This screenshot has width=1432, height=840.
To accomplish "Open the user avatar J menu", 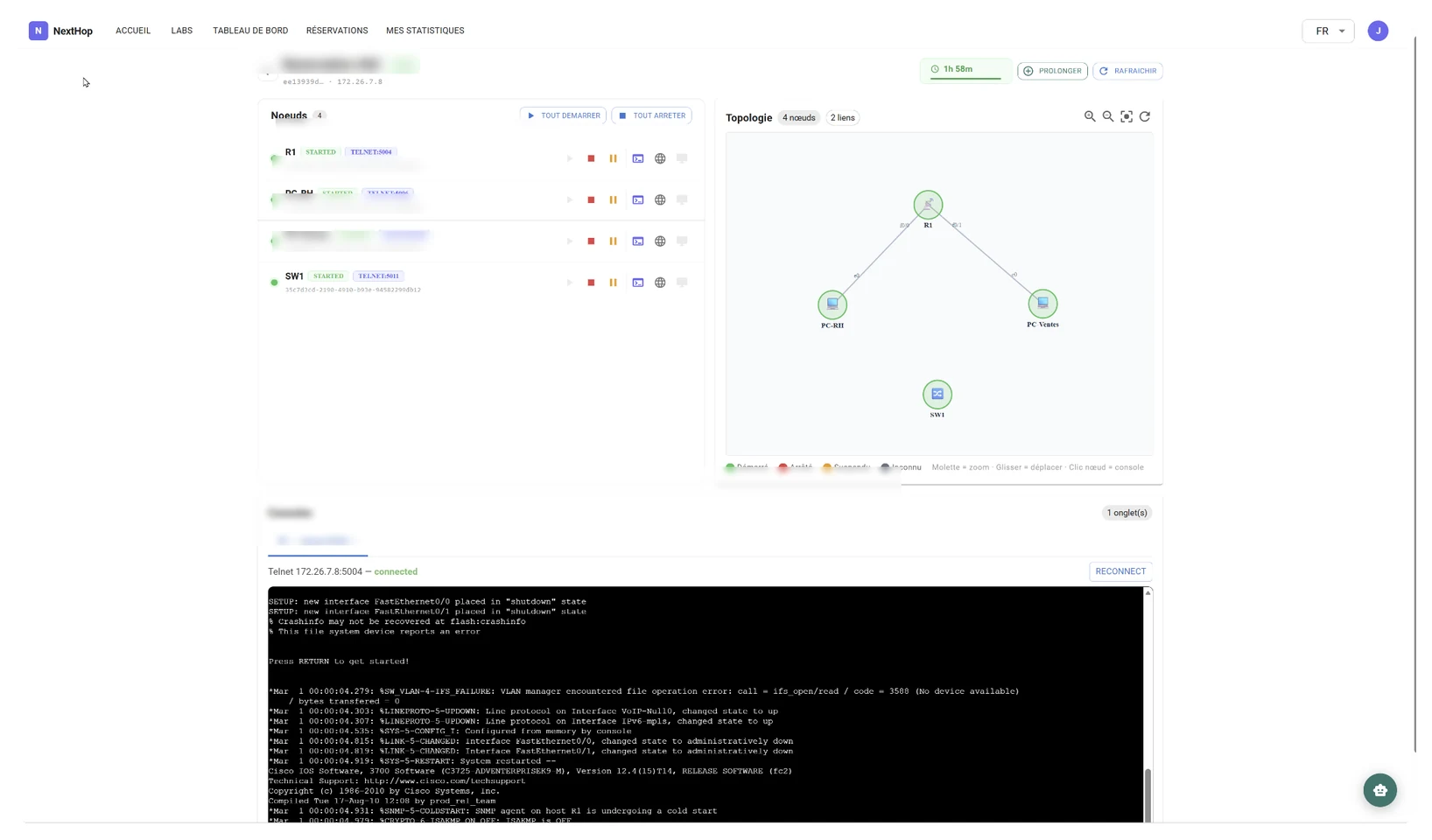I will click(1378, 31).
